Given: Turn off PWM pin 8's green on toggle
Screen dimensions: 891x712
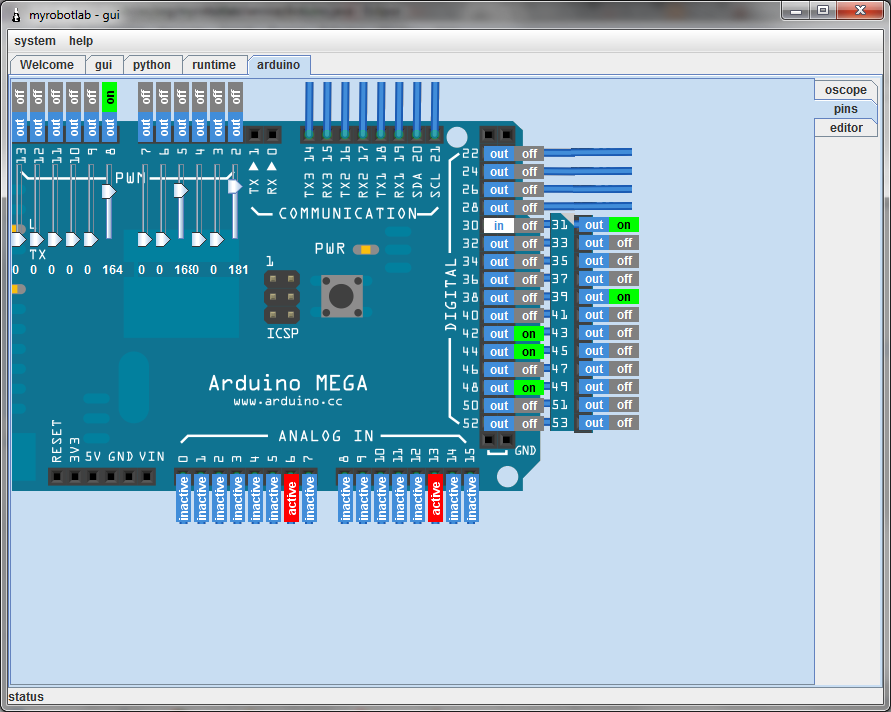Looking at the screenshot, I should tap(110, 97).
